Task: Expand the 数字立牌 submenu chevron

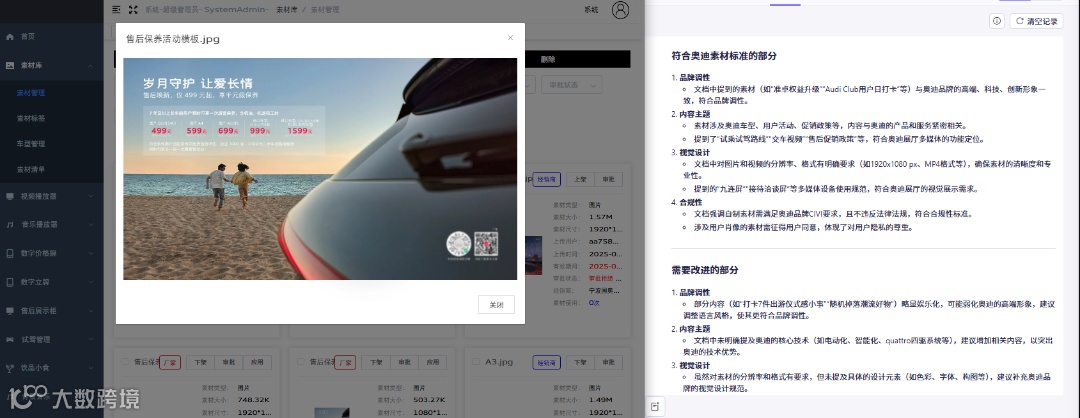Action: pyautogui.click(x=91, y=282)
